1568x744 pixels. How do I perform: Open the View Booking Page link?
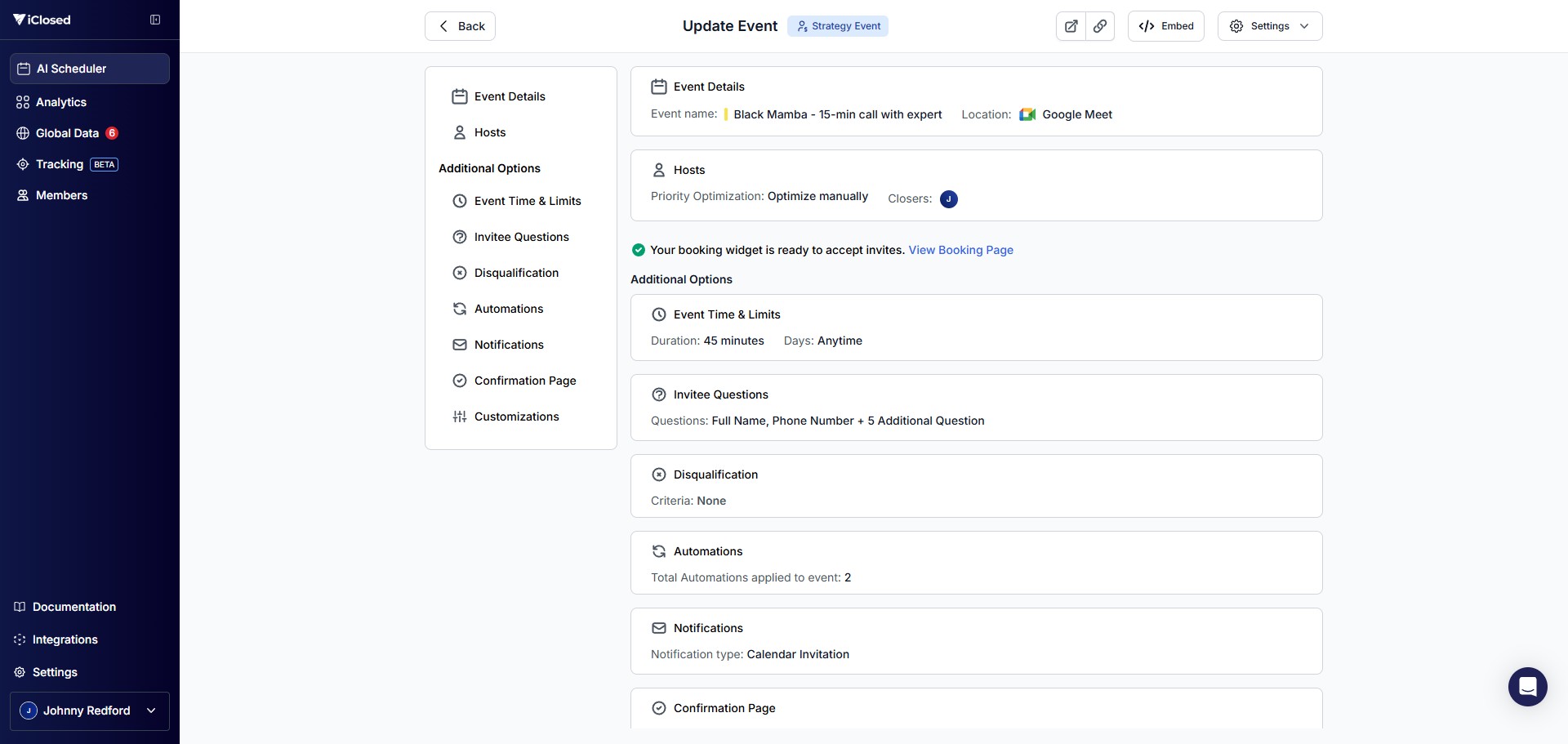pyautogui.click(x=960, y=250)
